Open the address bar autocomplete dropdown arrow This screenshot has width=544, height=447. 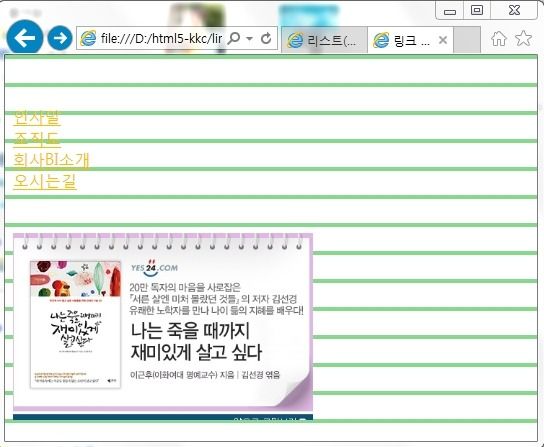[x=249, y=39]
